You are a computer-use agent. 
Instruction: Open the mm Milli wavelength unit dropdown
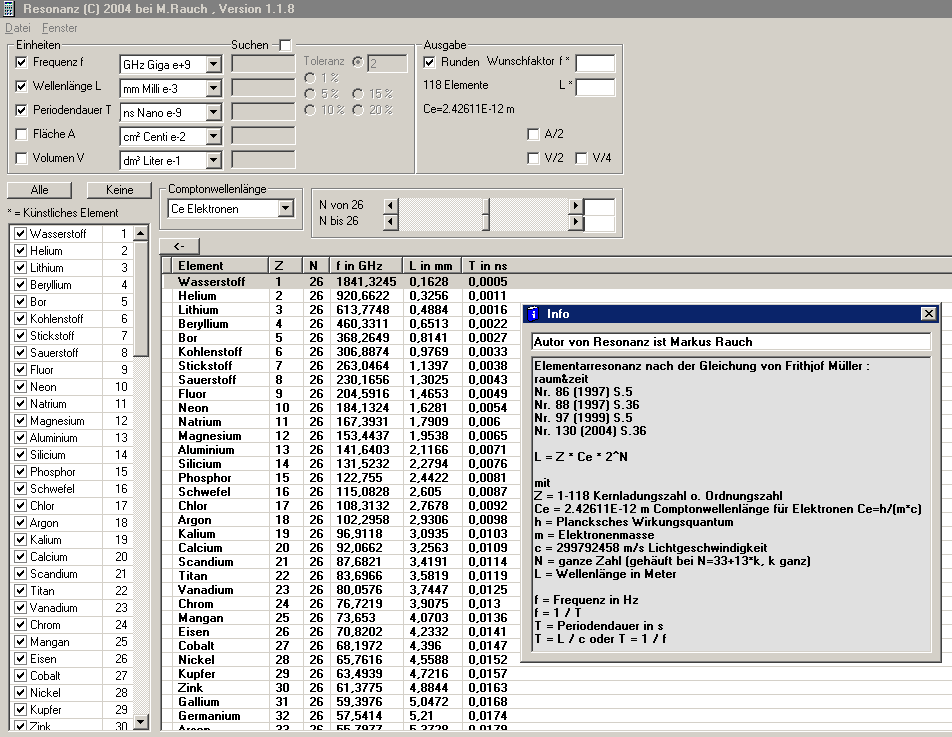(213, 88)
